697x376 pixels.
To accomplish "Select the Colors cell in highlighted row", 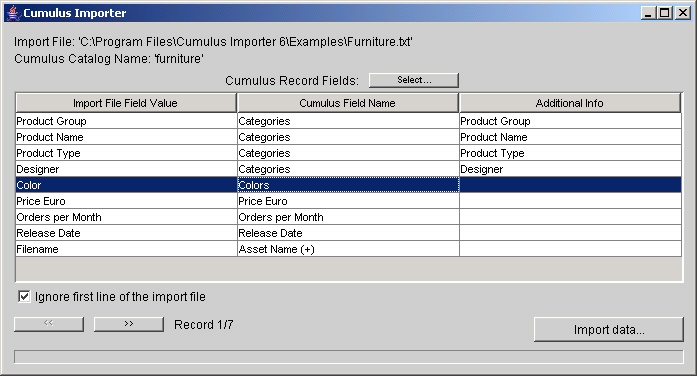I will (348, 185).
